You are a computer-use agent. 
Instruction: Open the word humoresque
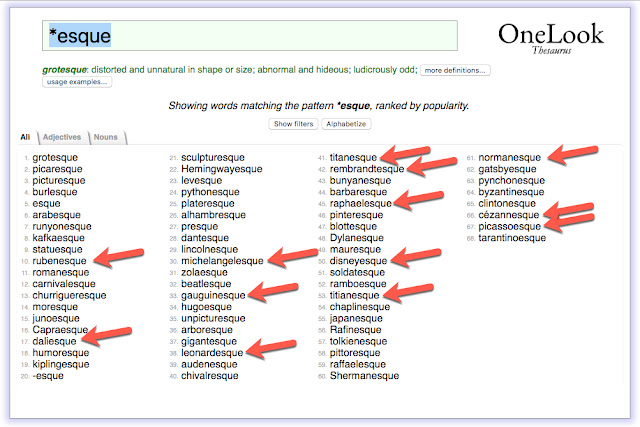coord(60,352)
